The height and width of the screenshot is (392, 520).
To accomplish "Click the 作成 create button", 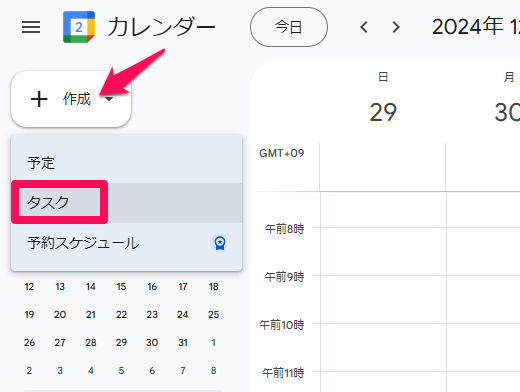I will [71, 99].
